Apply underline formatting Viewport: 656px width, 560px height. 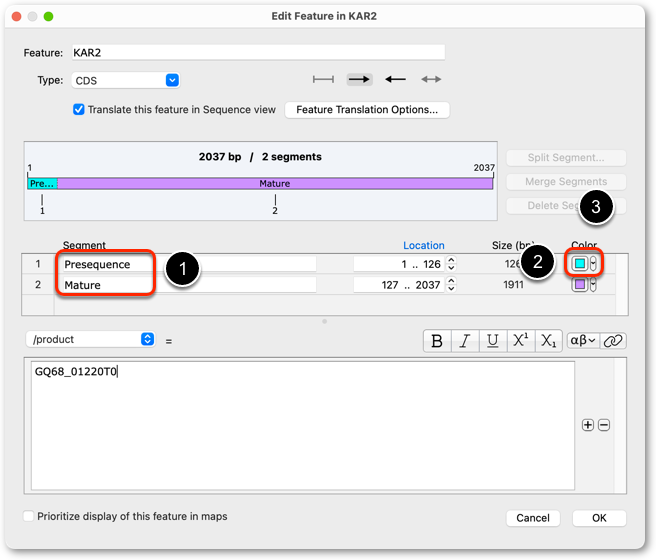[x=493, y=341]
